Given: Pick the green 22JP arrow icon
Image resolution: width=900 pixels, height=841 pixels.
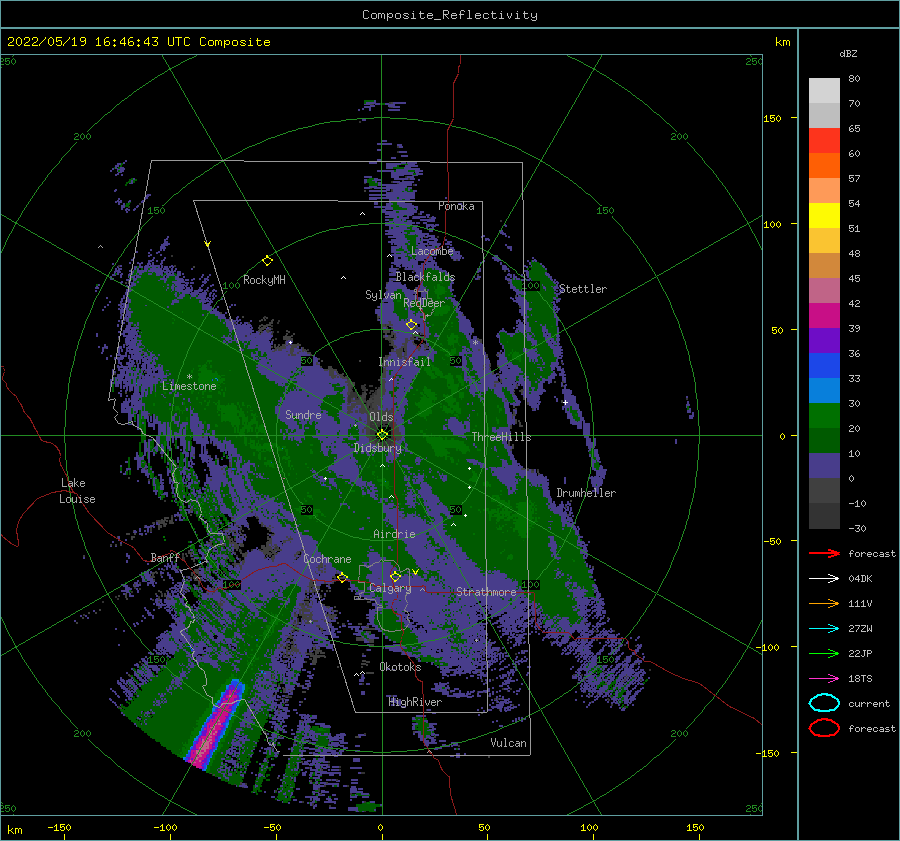Looking at the screenshot, I should click(x=824, y=653).
